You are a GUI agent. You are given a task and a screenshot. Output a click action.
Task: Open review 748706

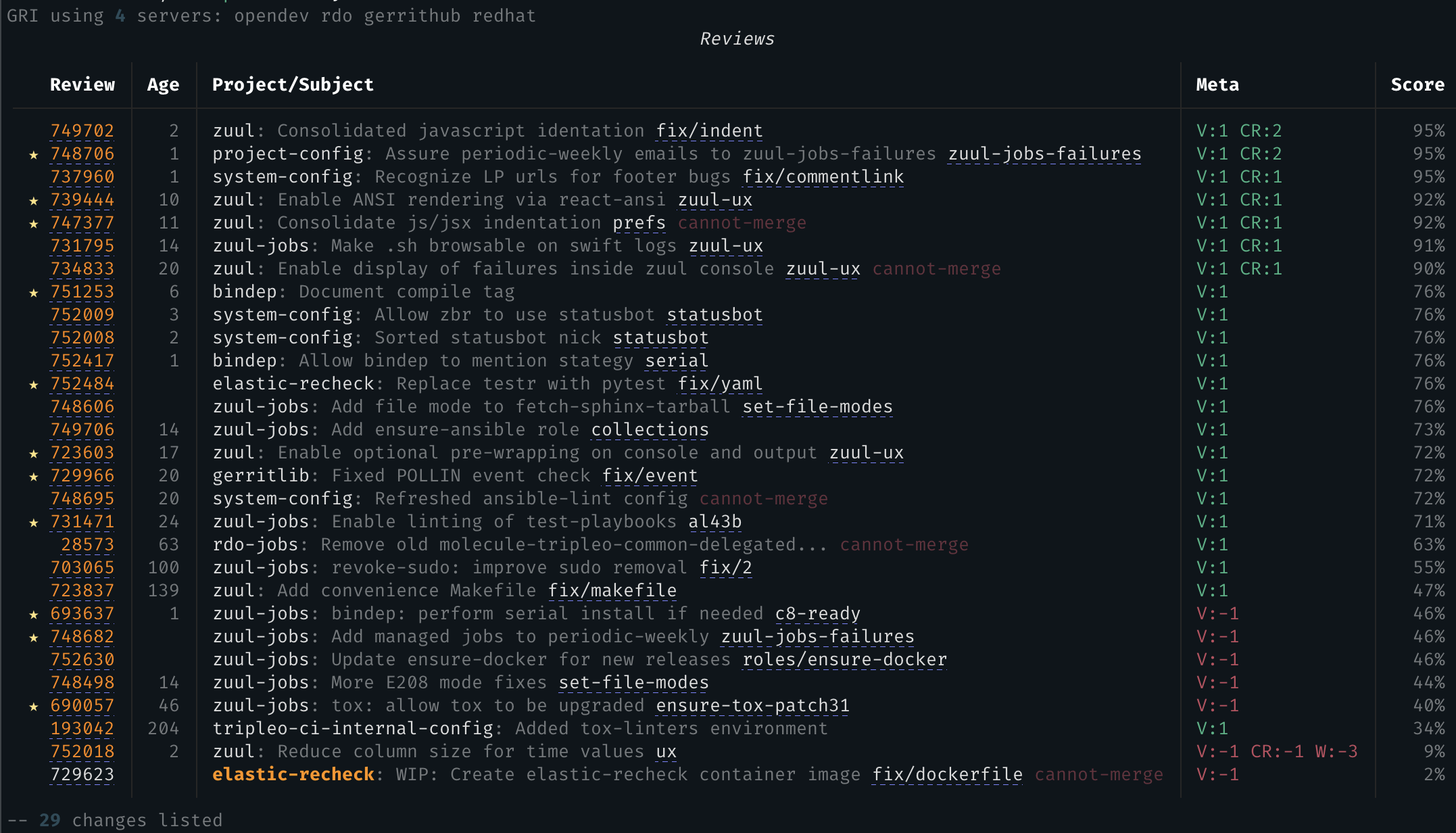click(x=82, y=153)
